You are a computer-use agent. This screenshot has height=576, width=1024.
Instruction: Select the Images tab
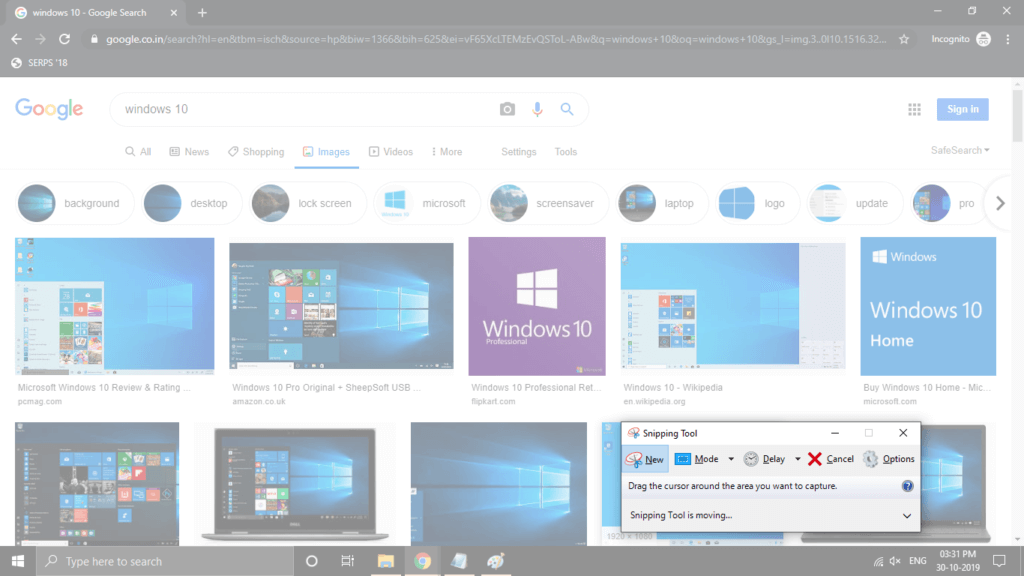(326, 152)
